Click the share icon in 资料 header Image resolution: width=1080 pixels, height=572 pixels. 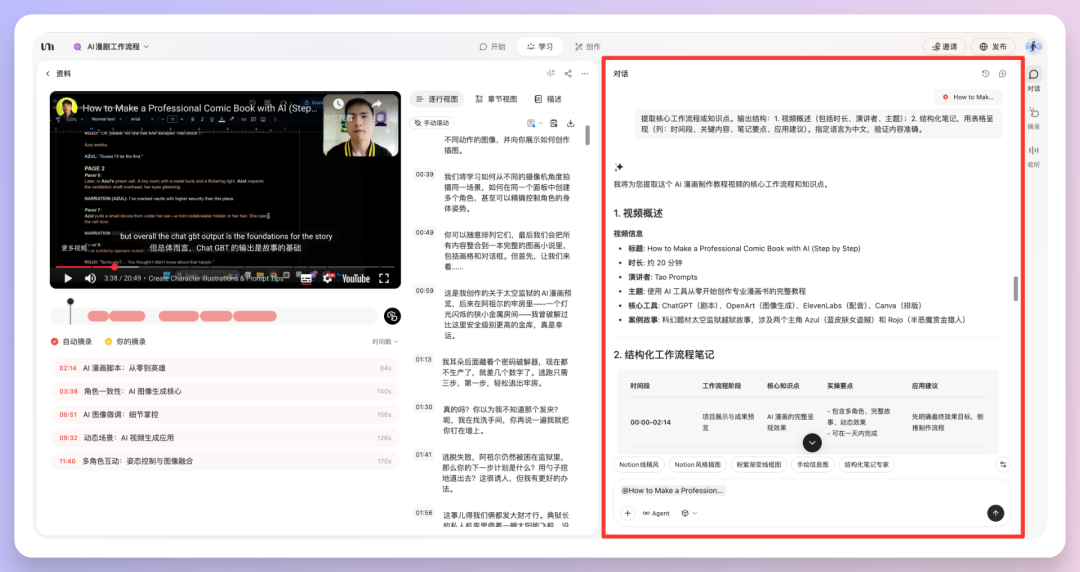point(568,74)
